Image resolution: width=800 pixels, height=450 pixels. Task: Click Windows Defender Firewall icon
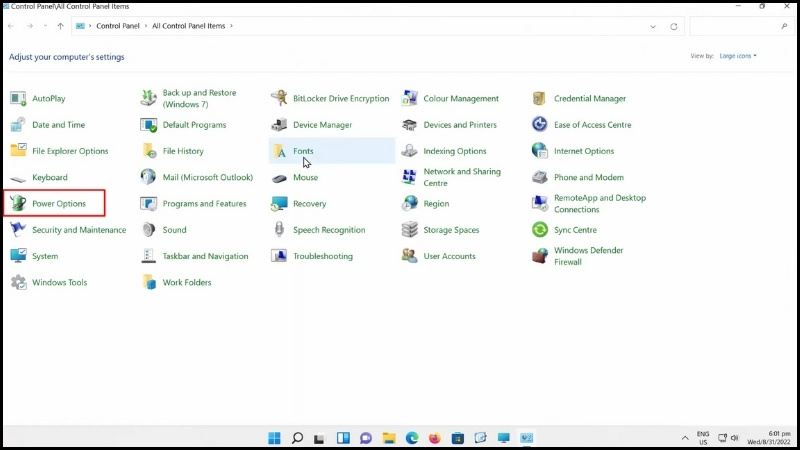(x=539, y=256)
